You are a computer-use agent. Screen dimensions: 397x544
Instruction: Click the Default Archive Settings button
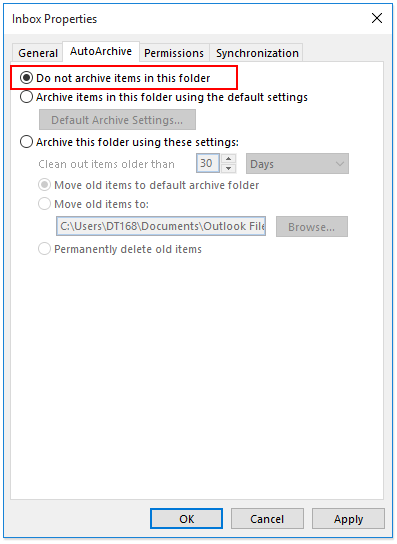point(117,120)
